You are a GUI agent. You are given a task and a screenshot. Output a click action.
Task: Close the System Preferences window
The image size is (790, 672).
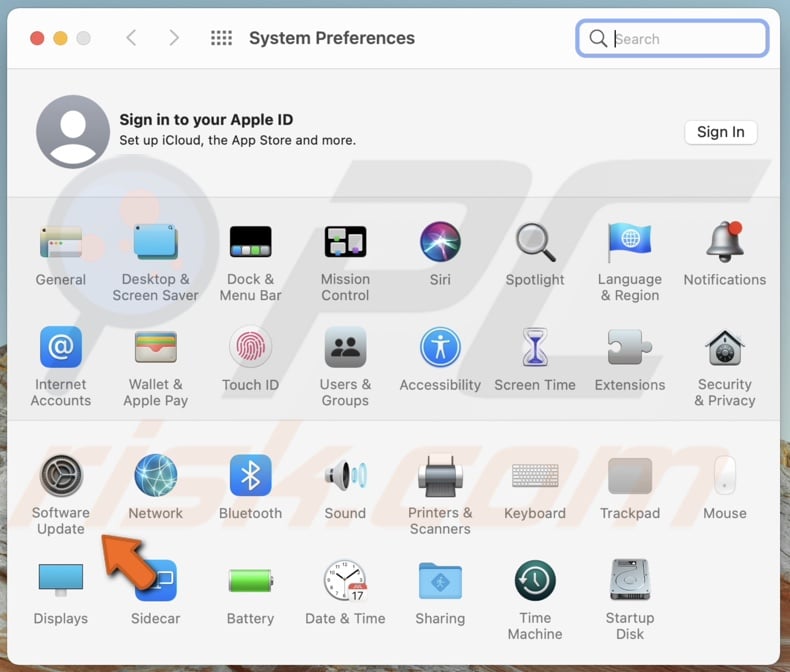(37, 38)
